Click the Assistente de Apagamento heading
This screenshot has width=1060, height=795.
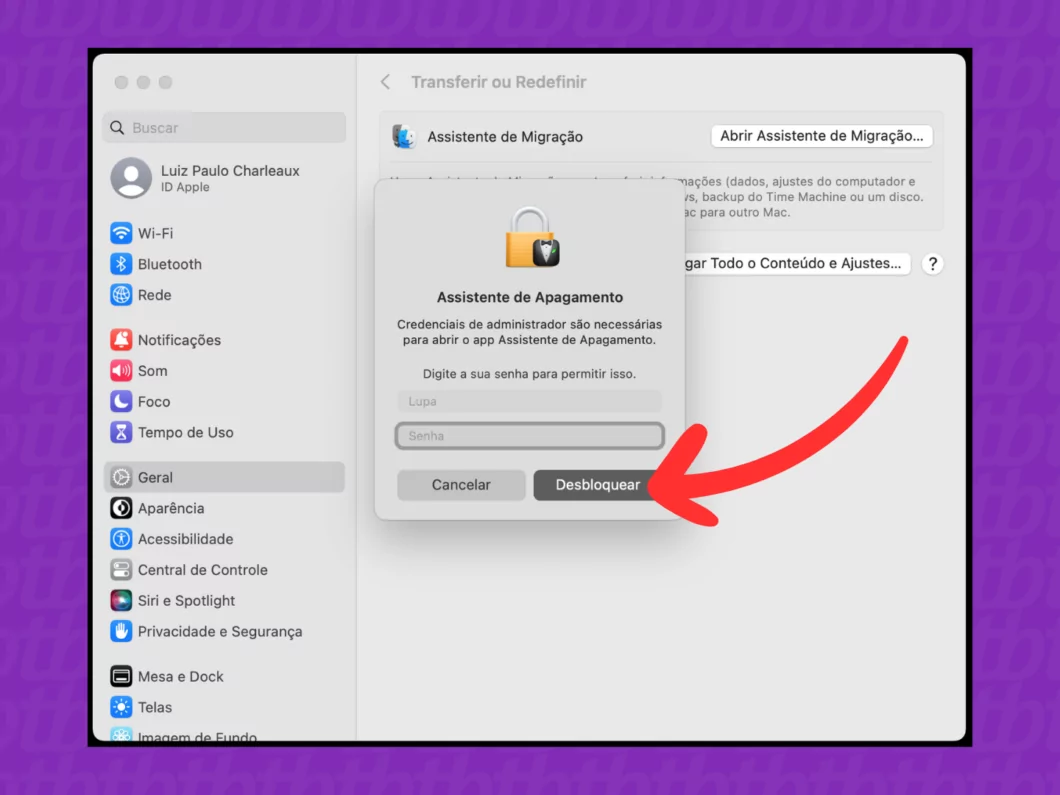[x=530, y=297]
